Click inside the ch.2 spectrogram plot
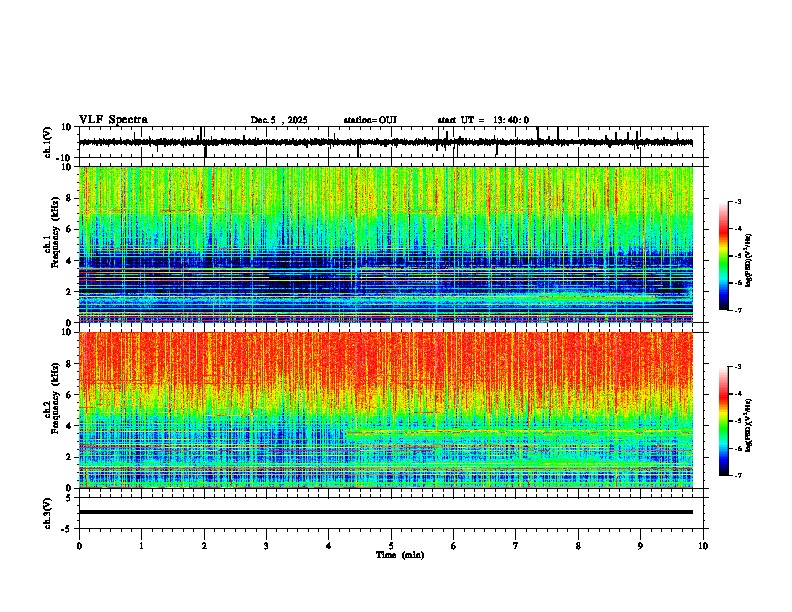Image resolution: width=792 pixels, height=612 pixels. tap(386, 410)
